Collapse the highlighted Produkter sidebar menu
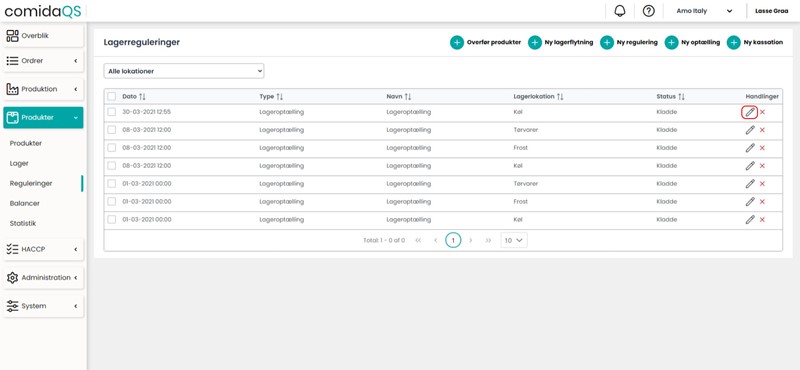 coord(43,117)
